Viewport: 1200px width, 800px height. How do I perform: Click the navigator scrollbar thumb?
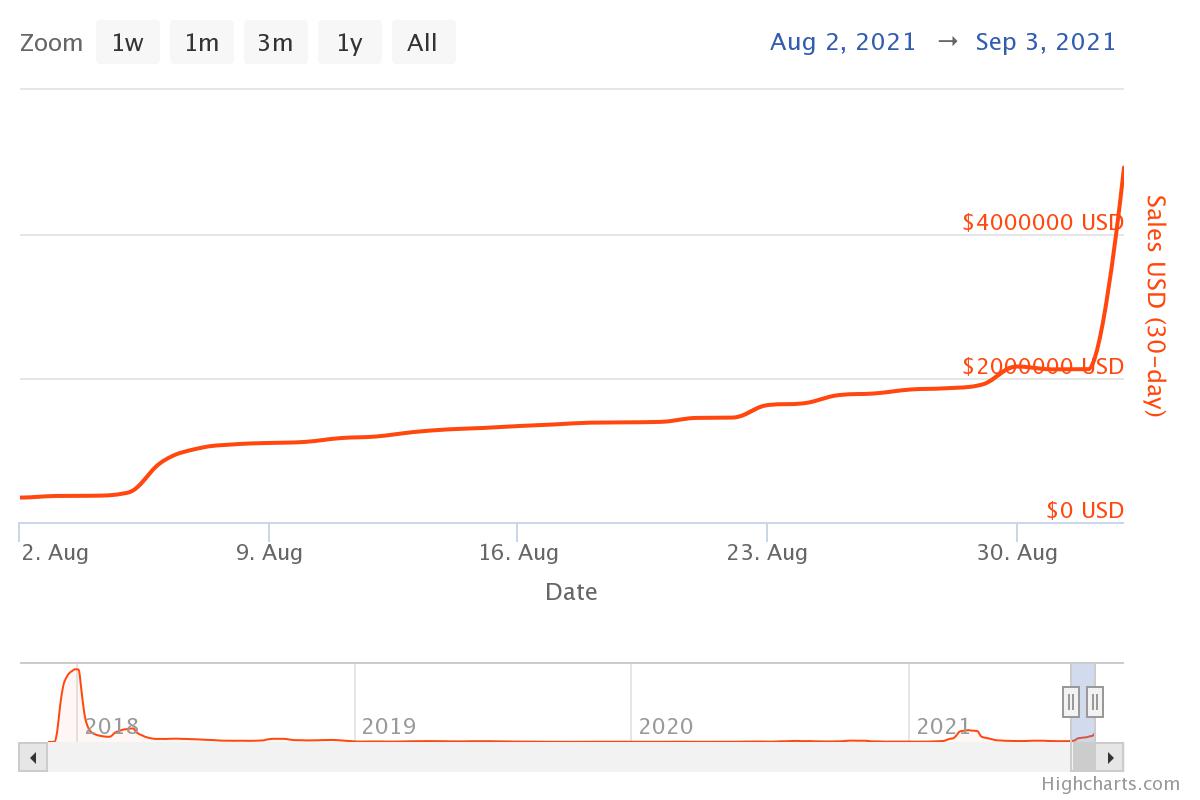[1084, 757]
